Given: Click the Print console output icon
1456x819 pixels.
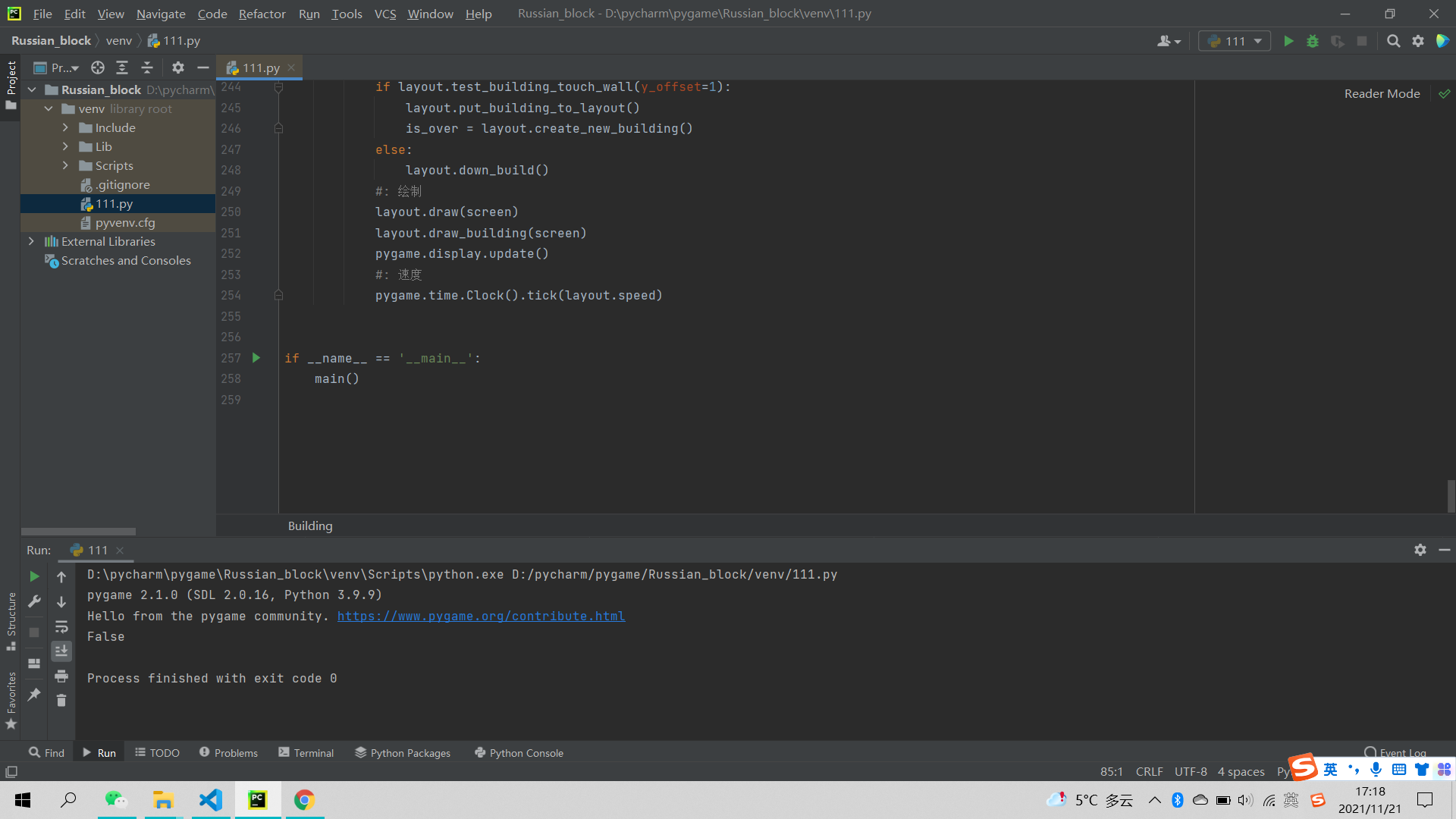Looking at the screenshot, I should click(x=61, y=676).
